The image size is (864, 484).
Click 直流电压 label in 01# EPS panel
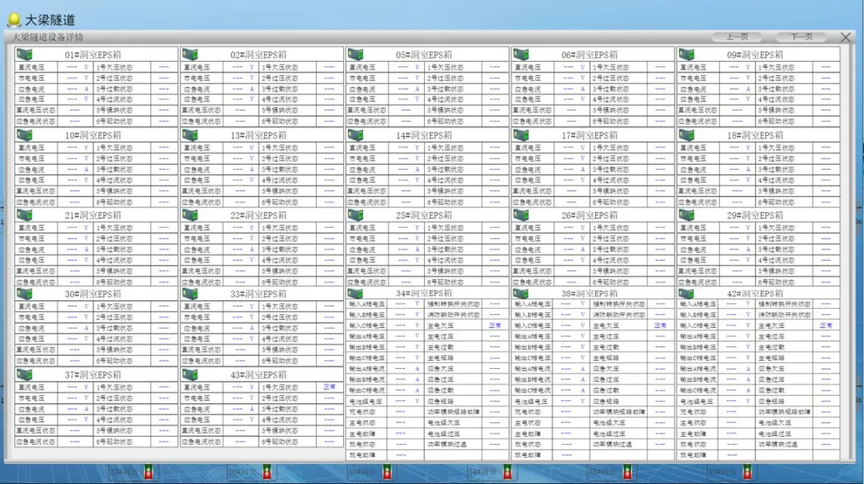coord(31,67)
